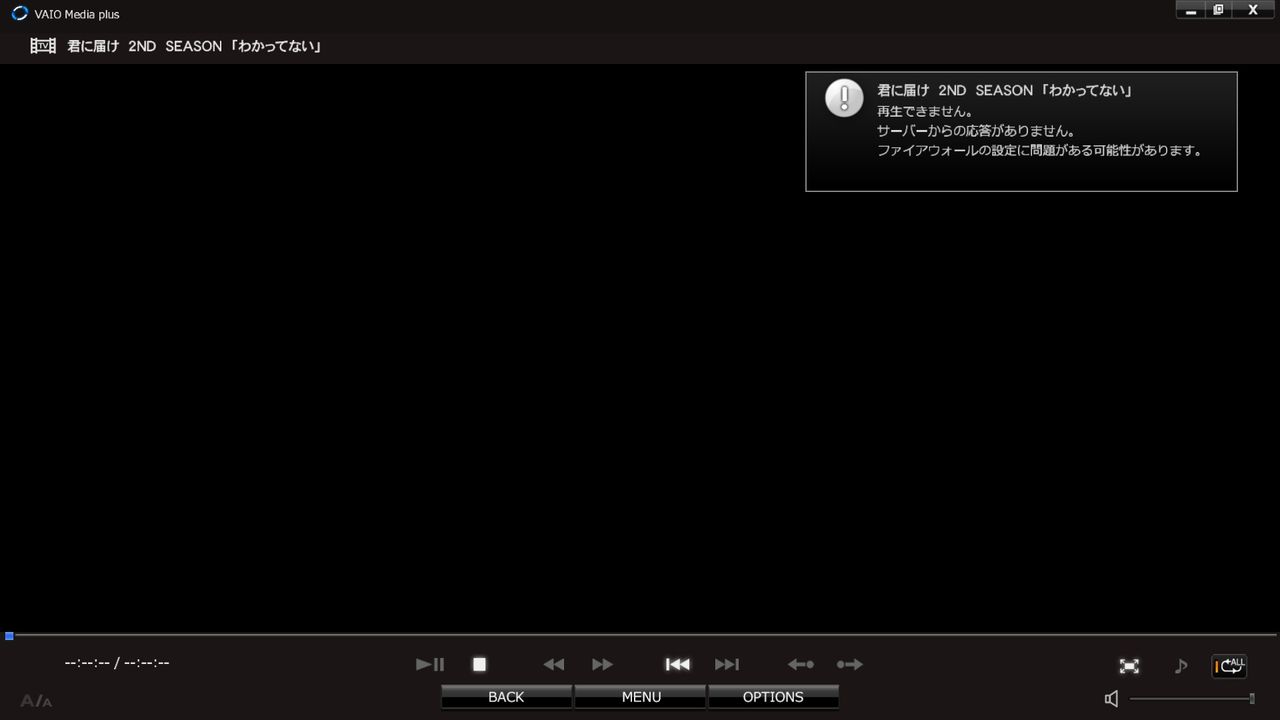Viewport: 1280px width, 720px height.
Task: Click the VAIO Media plus logo
Action: point(19,13)
